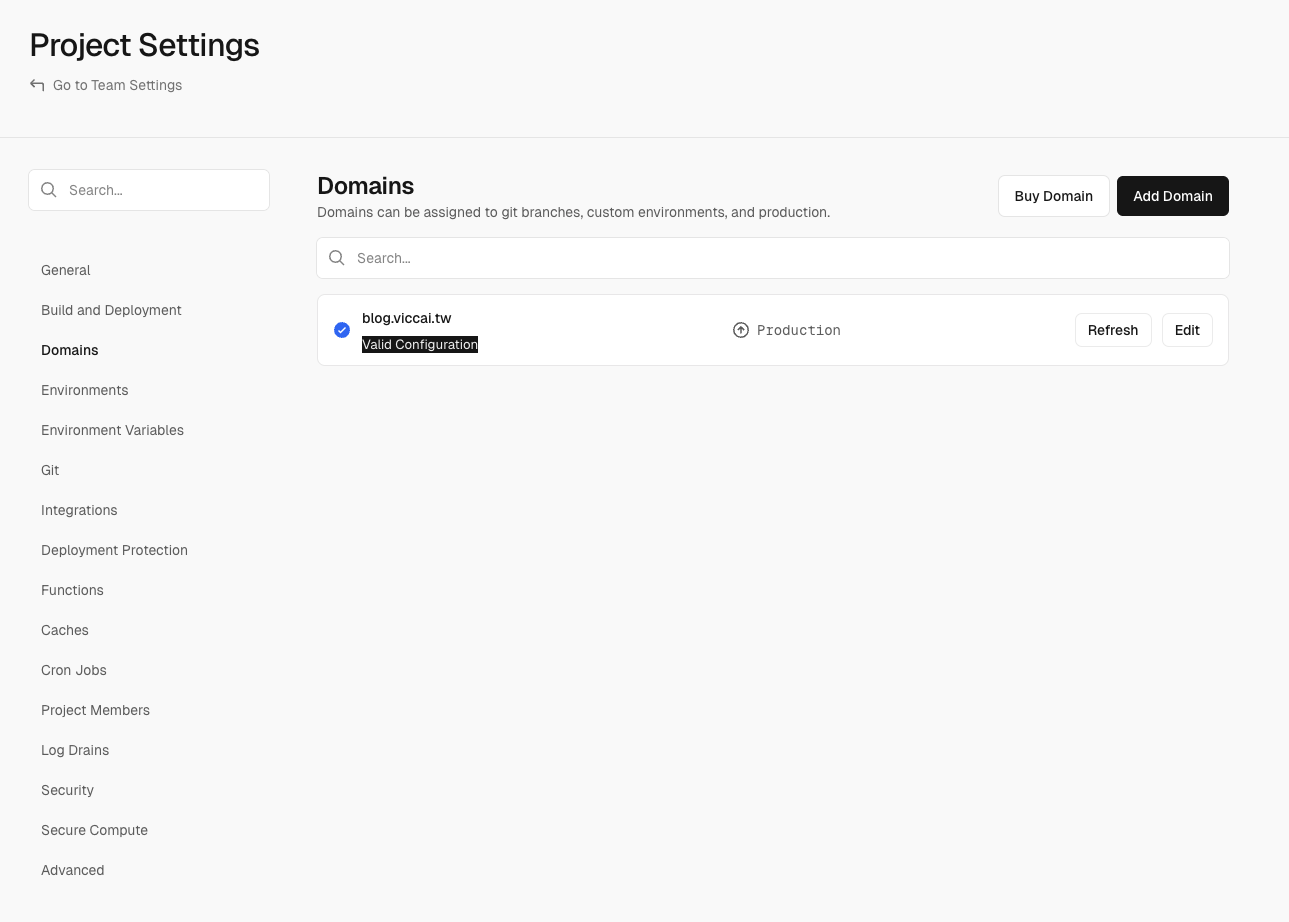Navigate to Environment Variables
1289x922 pixels.
112,430
